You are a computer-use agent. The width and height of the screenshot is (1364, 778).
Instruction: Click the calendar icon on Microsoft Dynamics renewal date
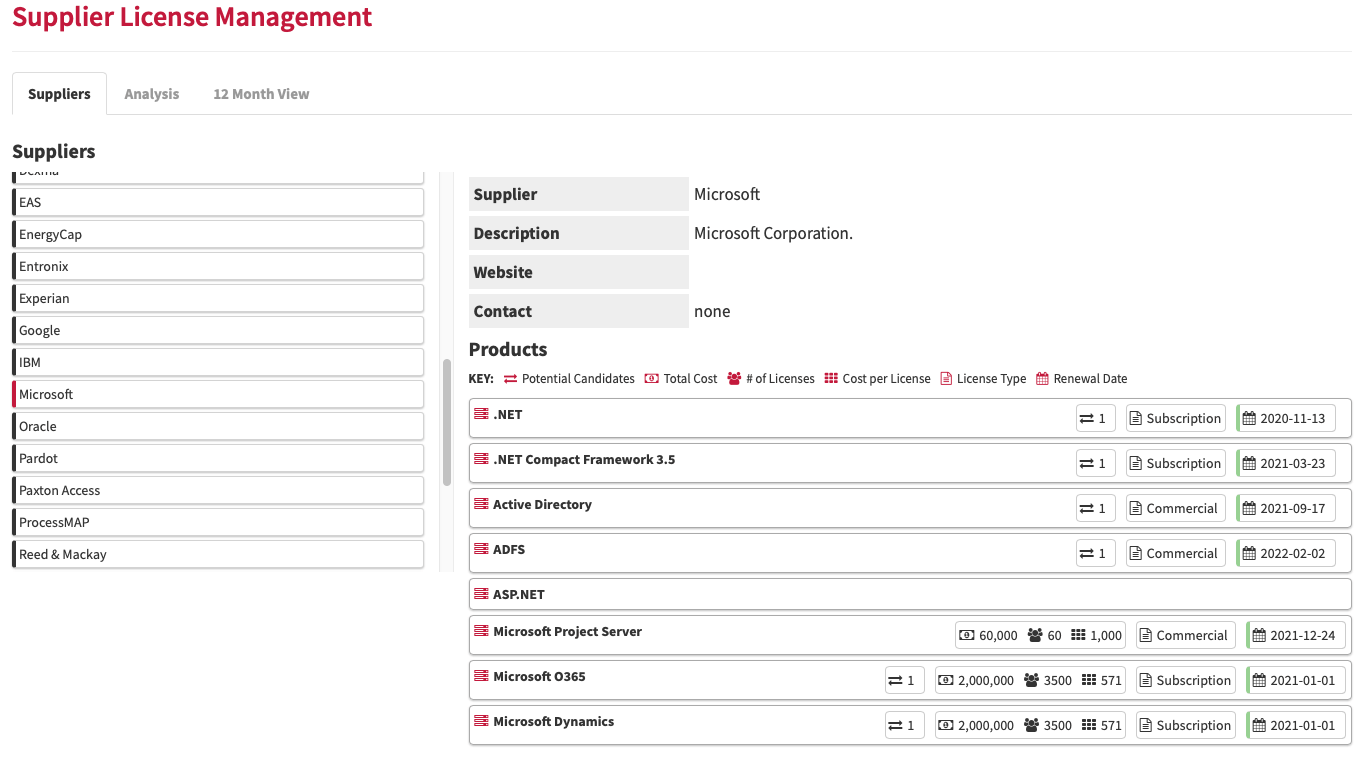pos(1259,726)
